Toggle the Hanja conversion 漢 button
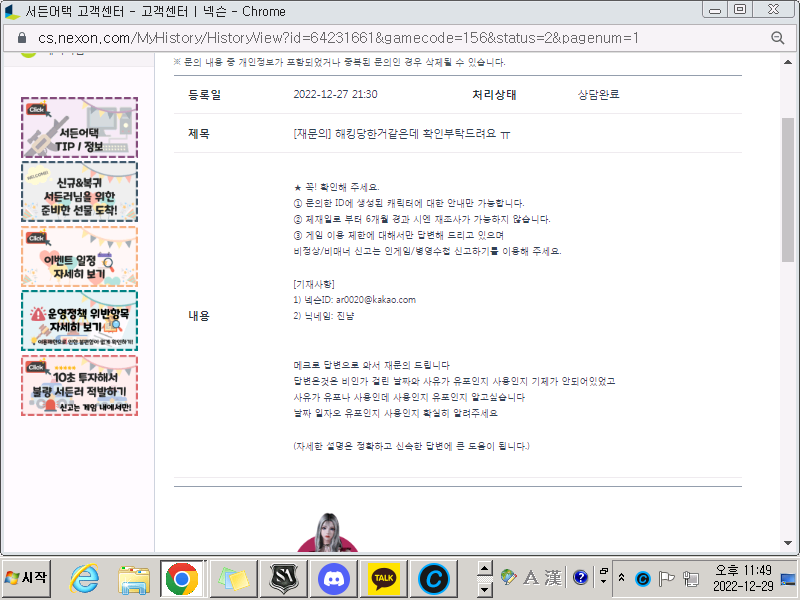Screen dimensions: 800x600 click(x=551, y=577)
